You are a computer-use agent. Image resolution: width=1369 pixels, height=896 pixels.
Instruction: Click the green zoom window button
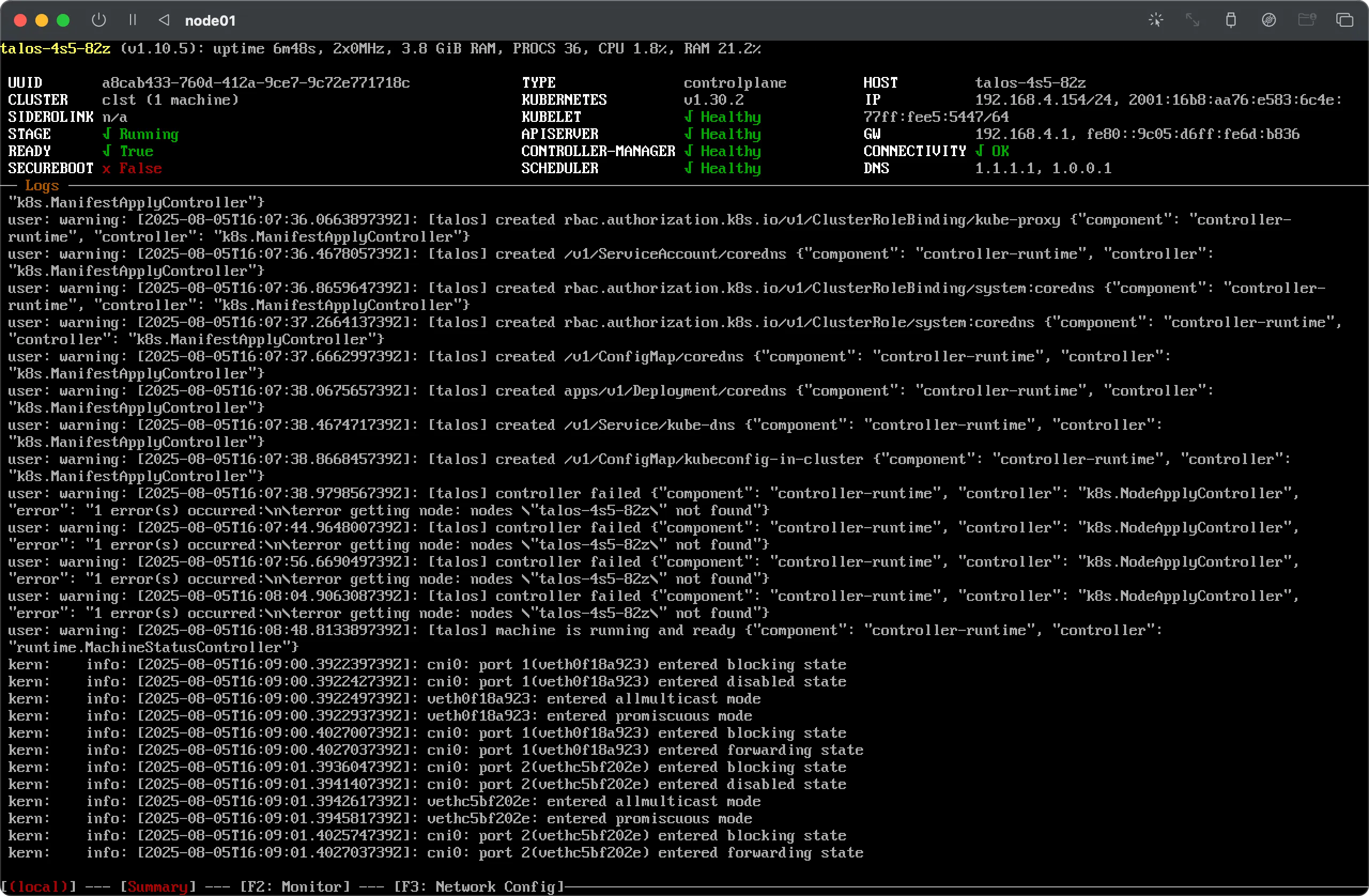click(63, 20)
